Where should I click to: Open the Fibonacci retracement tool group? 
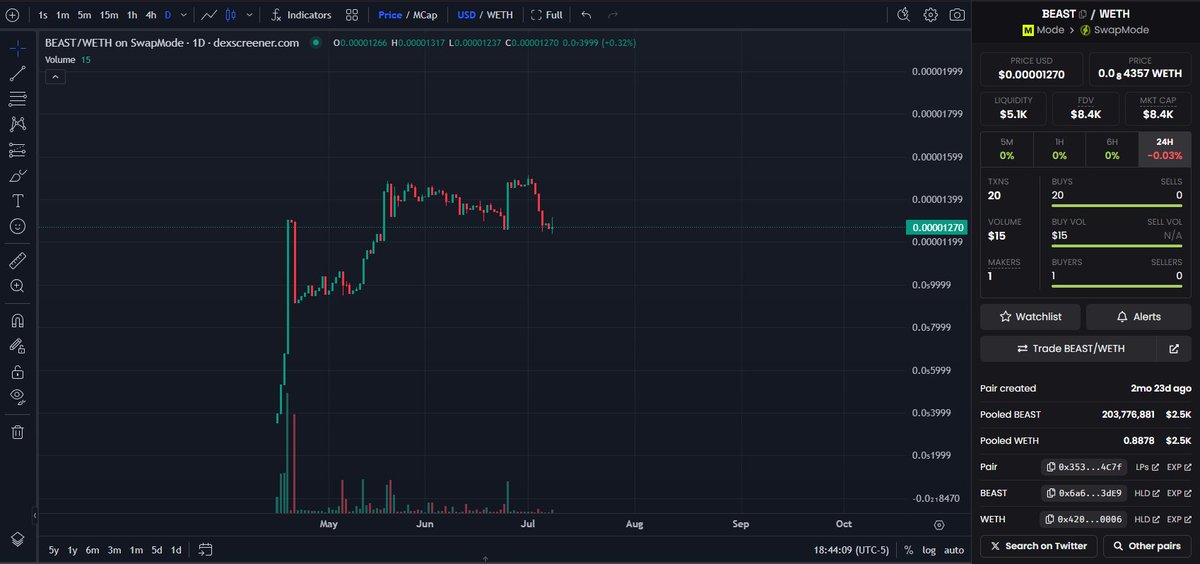tap(17, 98)
